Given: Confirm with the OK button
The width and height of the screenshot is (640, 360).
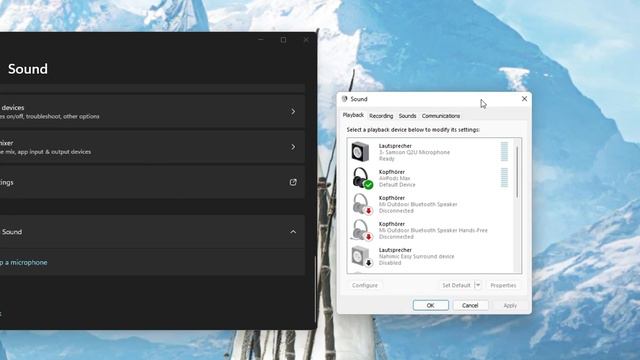Looking at the screenshot, I should [431, 305].
